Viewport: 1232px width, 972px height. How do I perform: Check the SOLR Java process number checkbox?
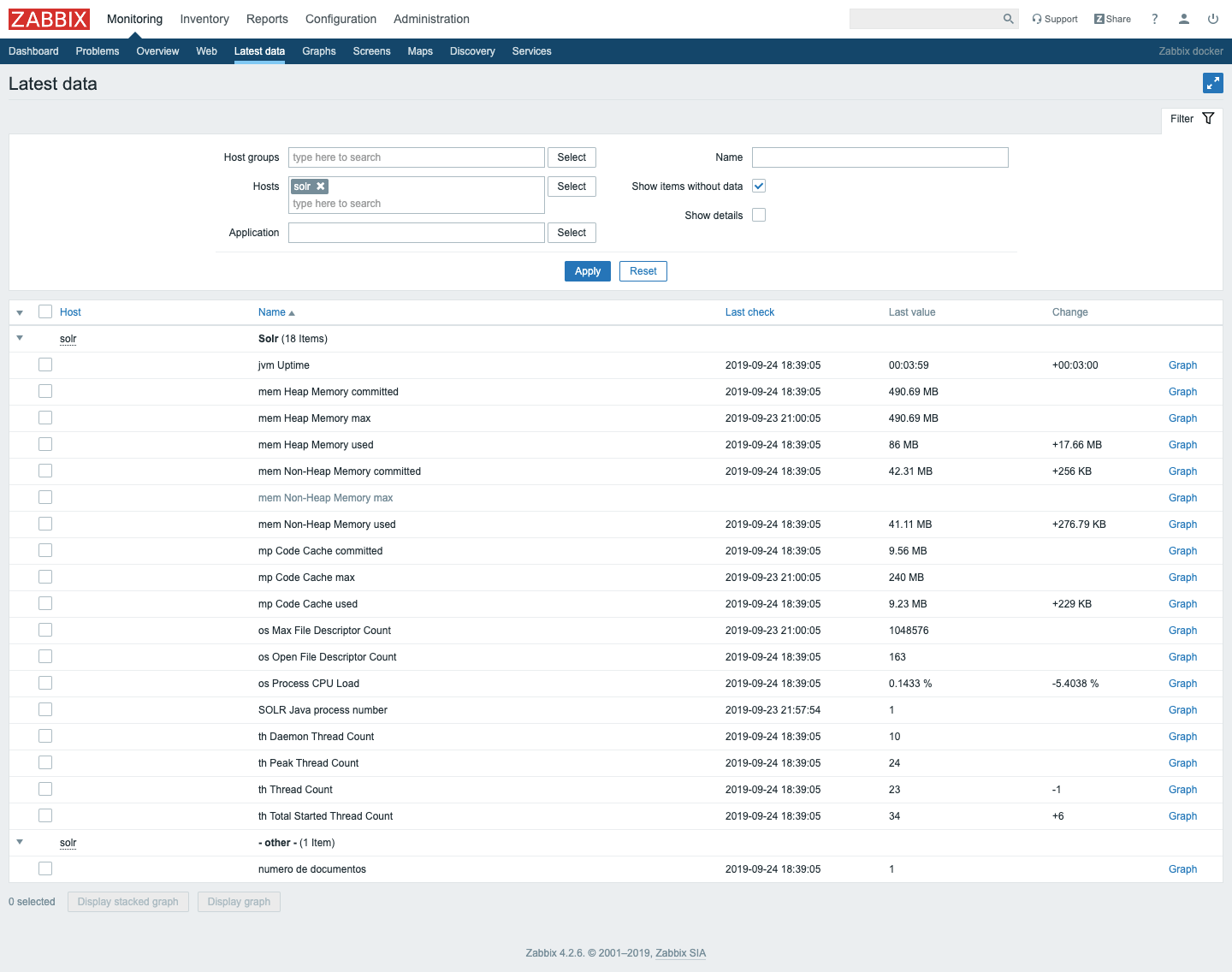coord(45,709)
